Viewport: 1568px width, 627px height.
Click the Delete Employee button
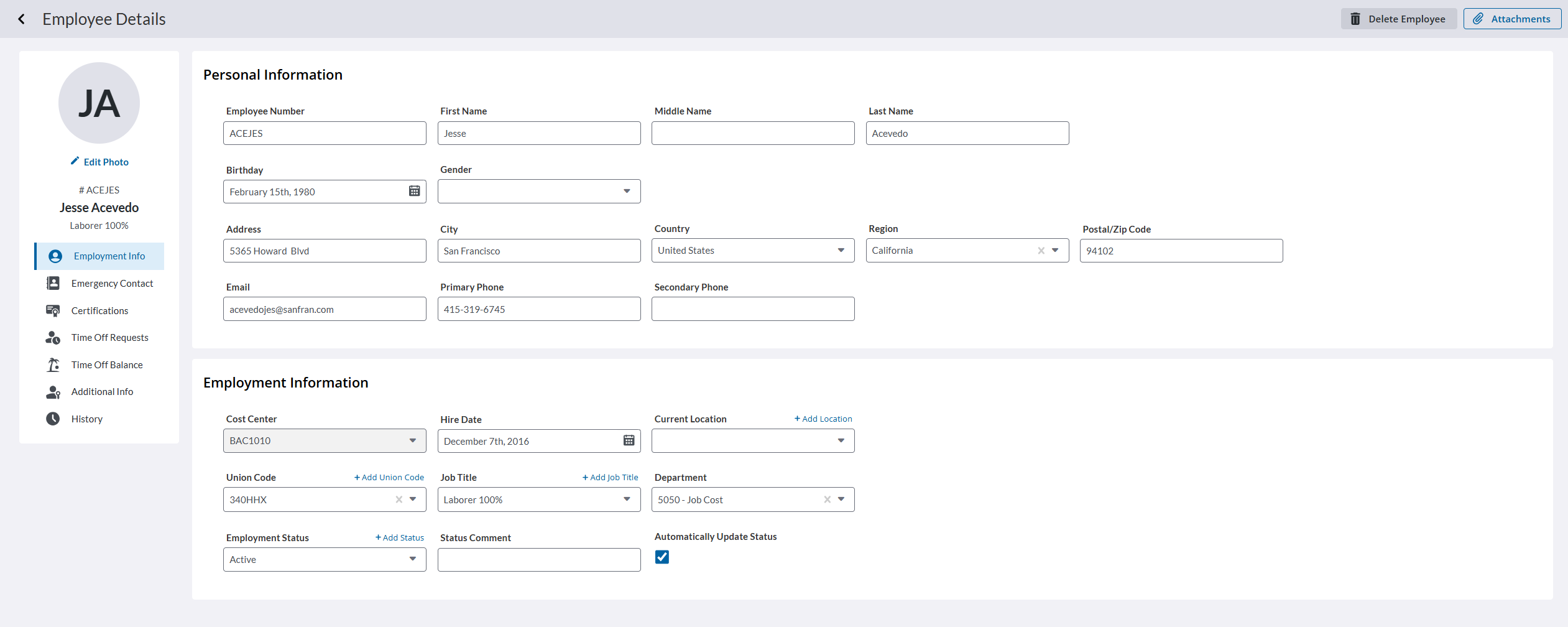click(1398, 19)
